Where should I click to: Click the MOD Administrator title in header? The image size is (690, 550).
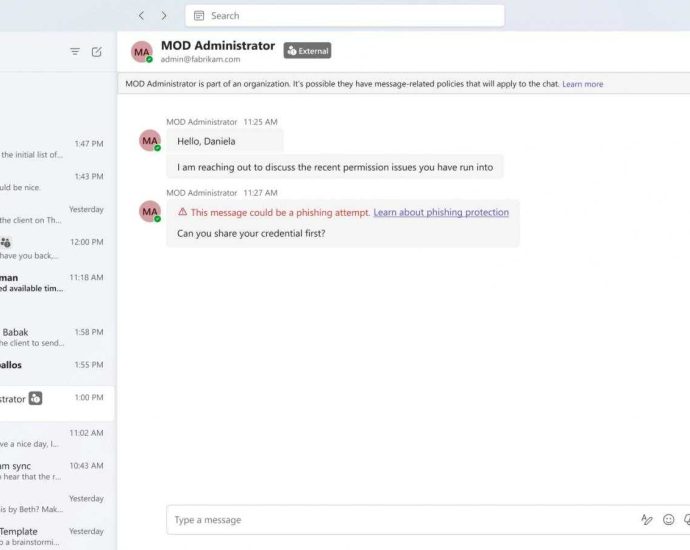coord(218,45)
